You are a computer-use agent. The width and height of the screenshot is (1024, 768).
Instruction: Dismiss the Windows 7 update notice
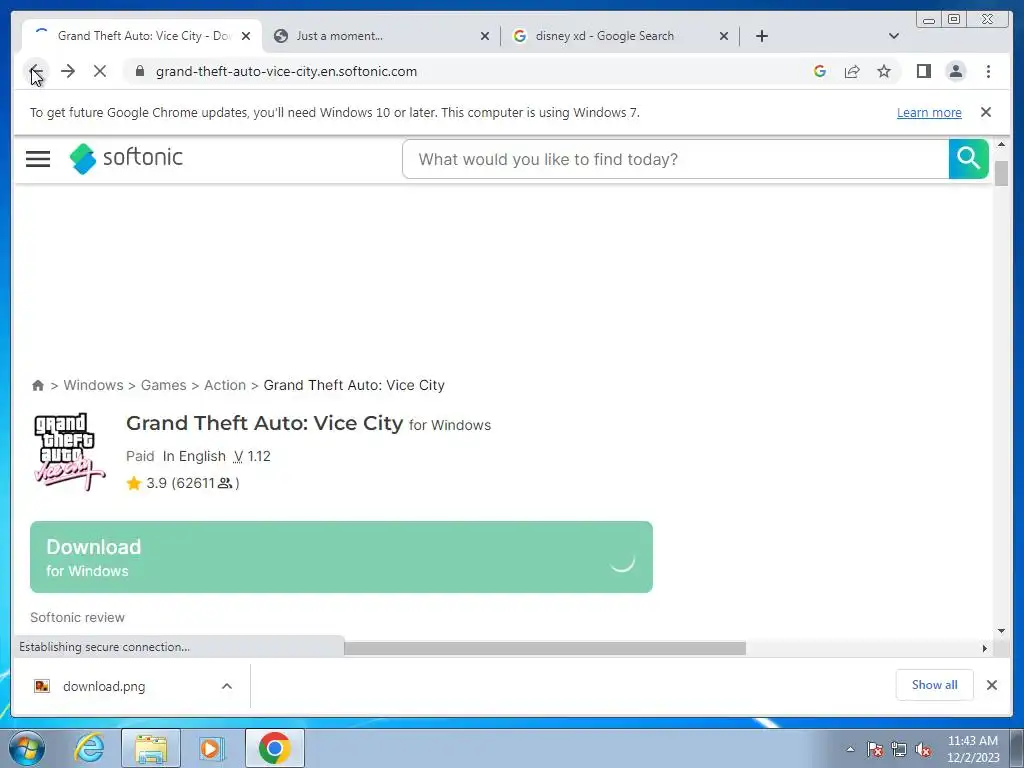tap(986, 112)
